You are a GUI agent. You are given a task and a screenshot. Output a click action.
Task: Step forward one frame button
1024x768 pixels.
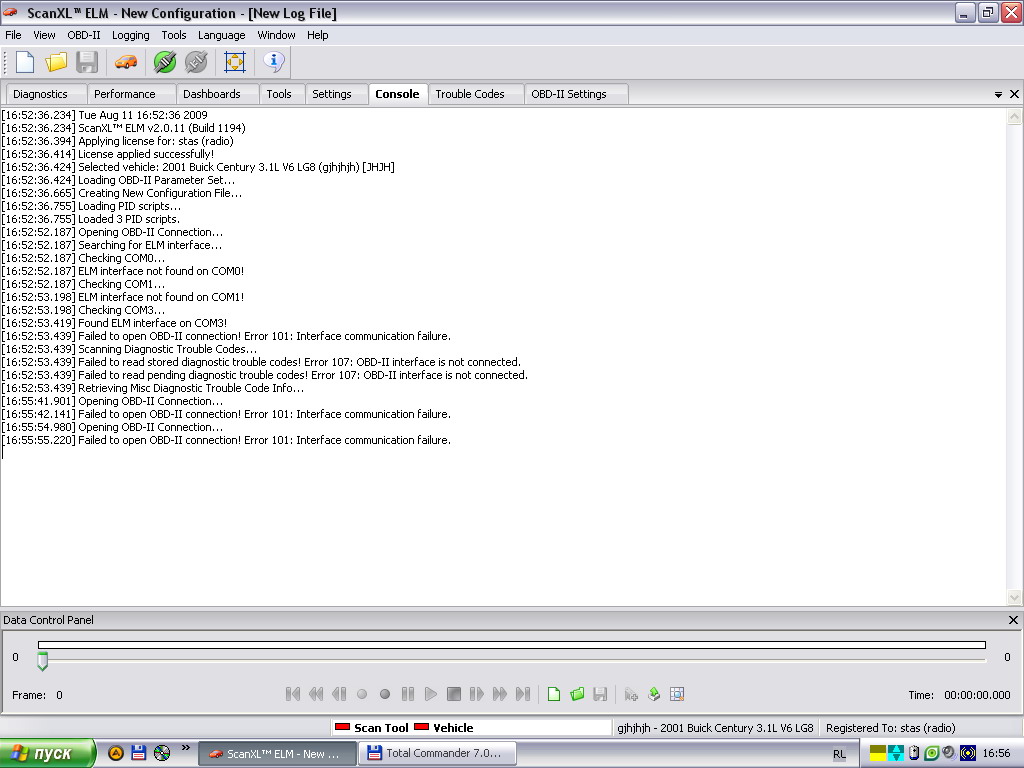[x=477, y=694]
